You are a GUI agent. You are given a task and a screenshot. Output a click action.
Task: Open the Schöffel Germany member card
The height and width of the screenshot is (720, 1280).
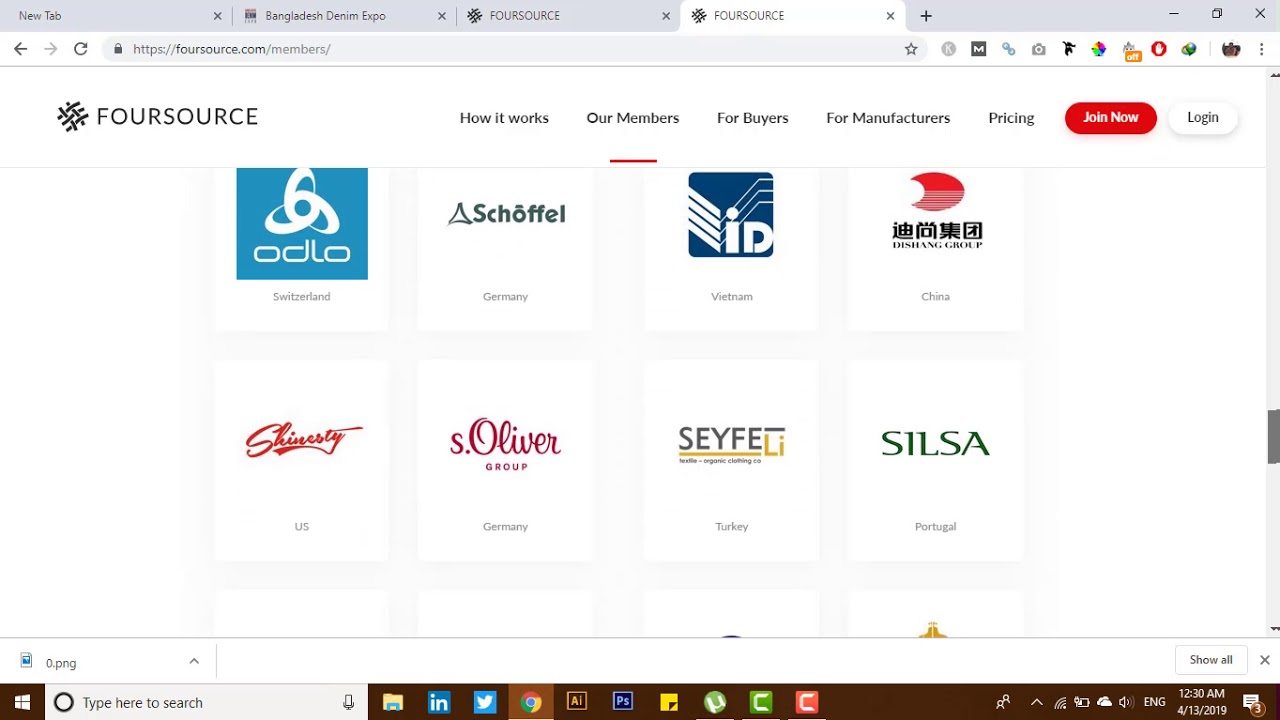click(505, 248)
